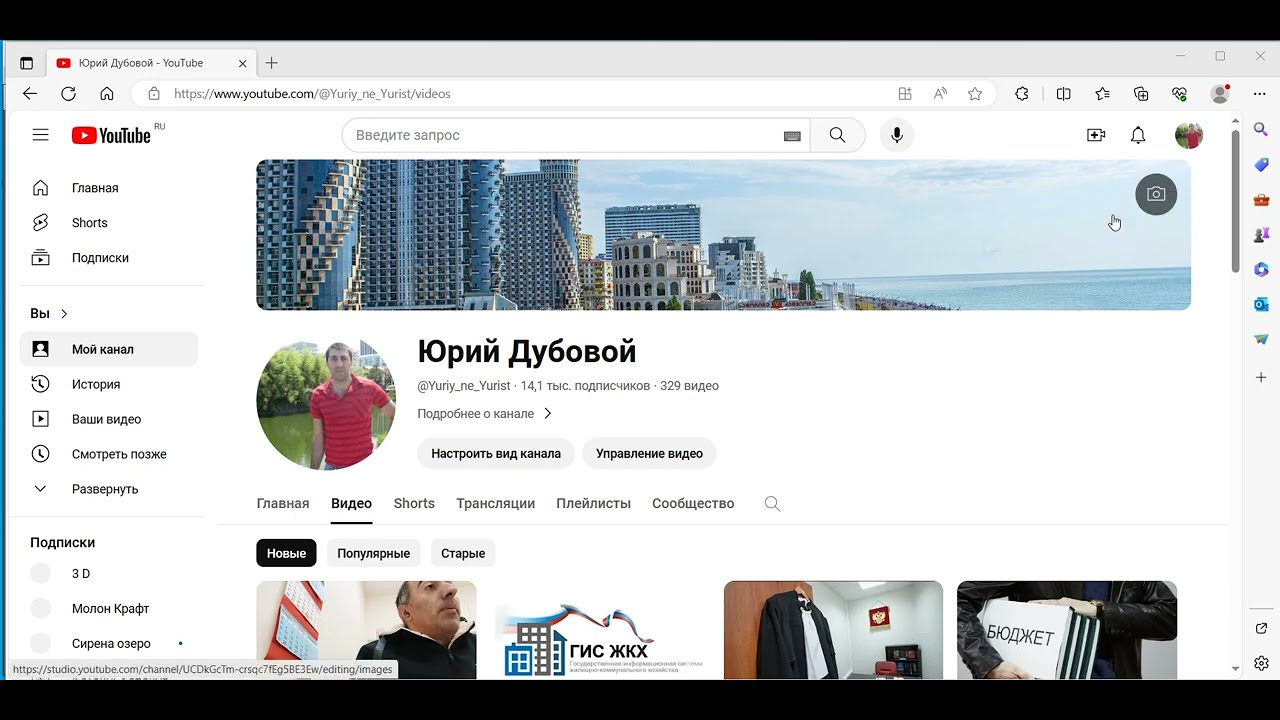Image resolution: width=1280 pixels, height=720 pixels.
Task: Open the 'БЮДЖЕТ' video thumbnail
Action: pos(1067,630)
